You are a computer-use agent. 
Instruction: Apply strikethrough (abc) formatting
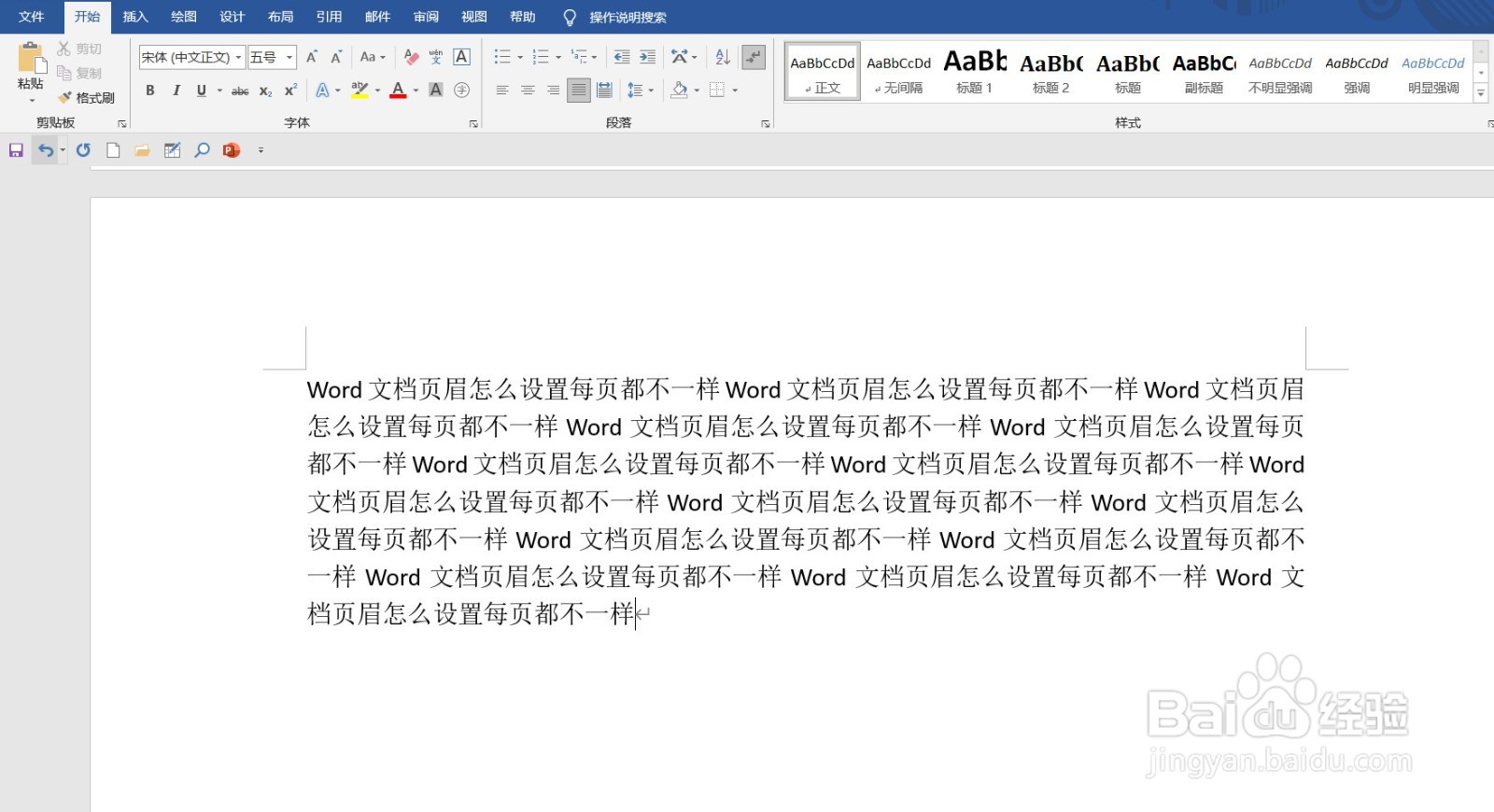pyautogui.click(x=240, y=91)
